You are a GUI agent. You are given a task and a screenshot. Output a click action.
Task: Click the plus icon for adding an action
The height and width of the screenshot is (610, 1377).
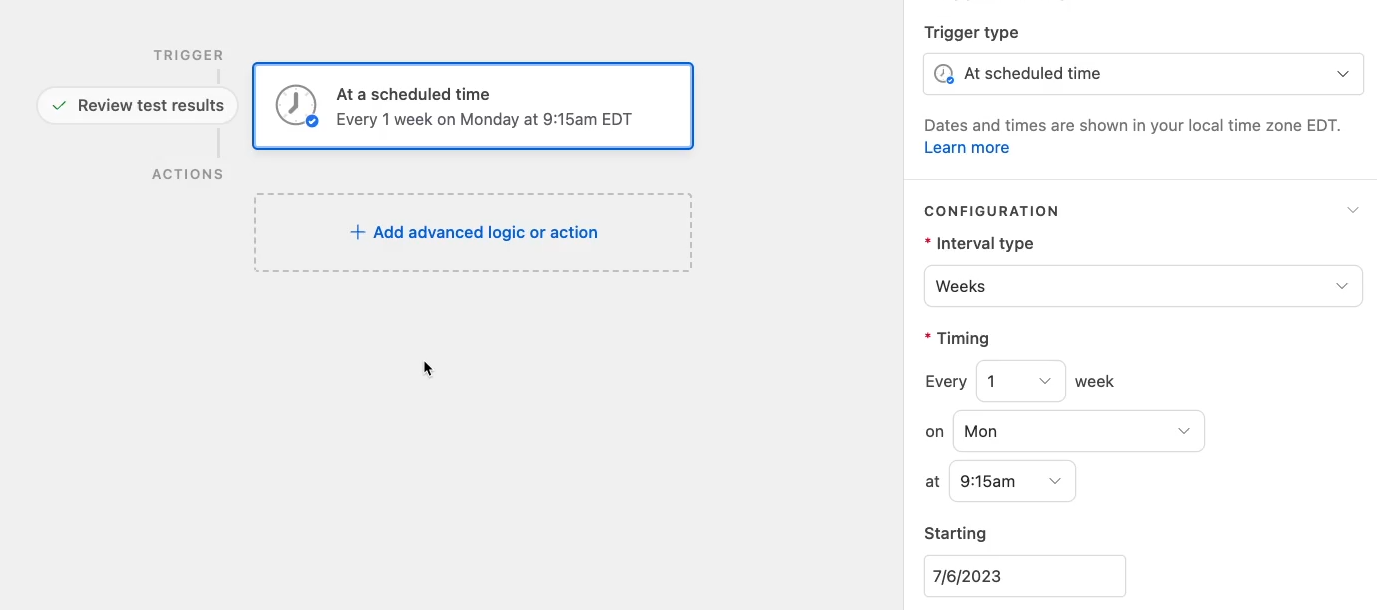[357, 232]
